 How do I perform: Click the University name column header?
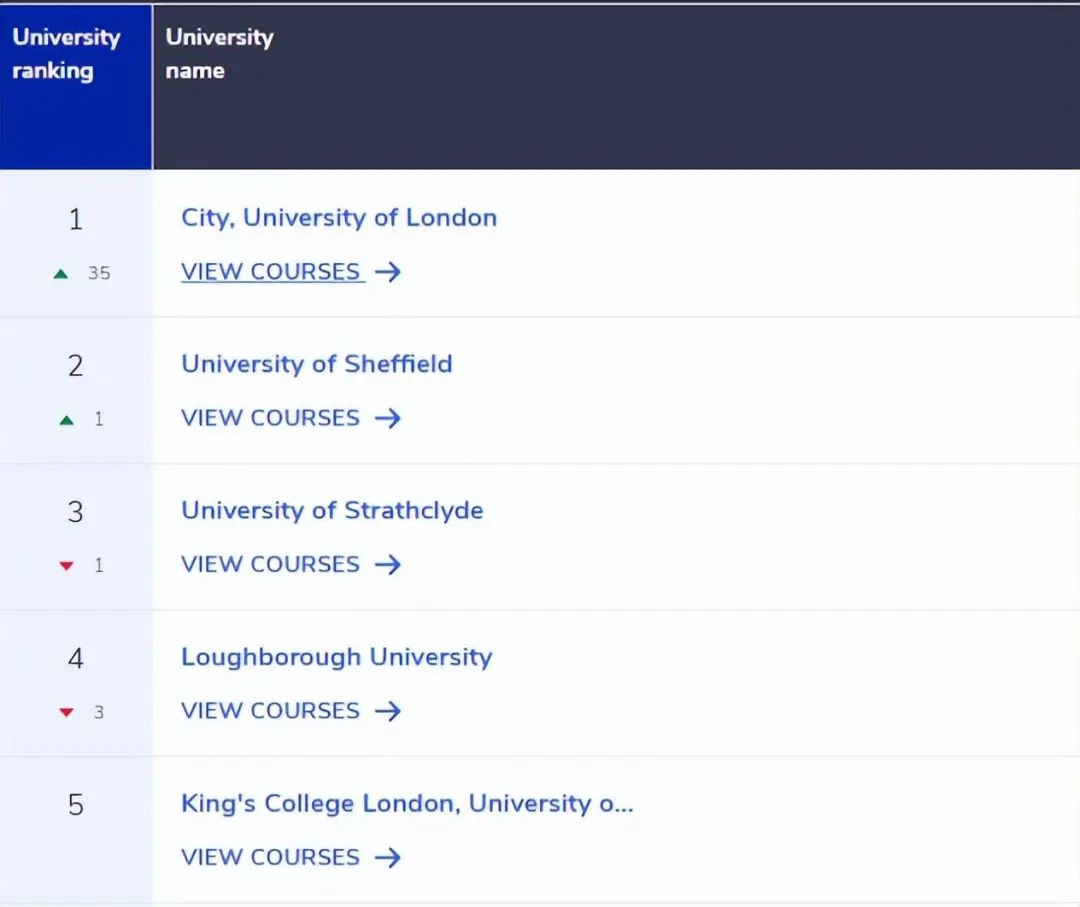tap(218, 54)
